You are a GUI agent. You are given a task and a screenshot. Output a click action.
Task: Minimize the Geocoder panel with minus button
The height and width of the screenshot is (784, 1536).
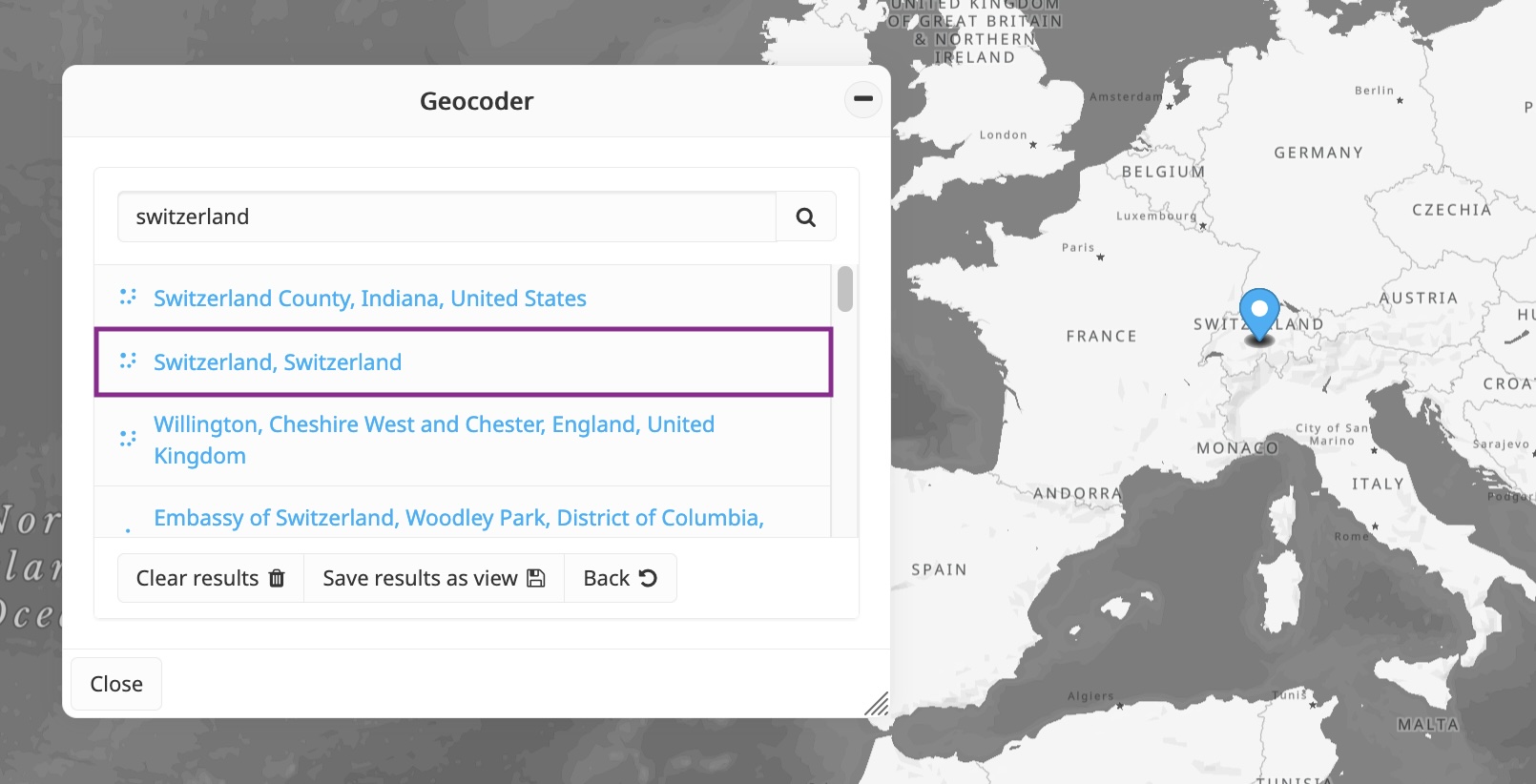(862, 98)
